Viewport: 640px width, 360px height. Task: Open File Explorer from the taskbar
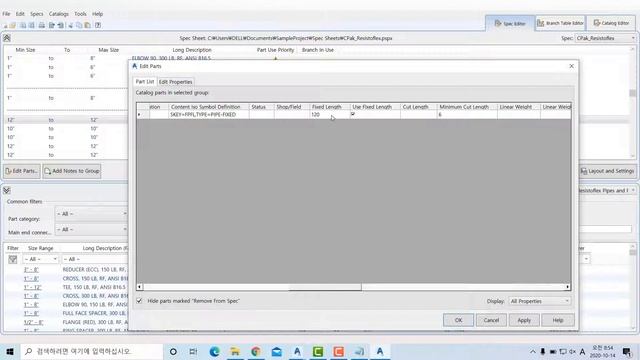pos(235,351)
